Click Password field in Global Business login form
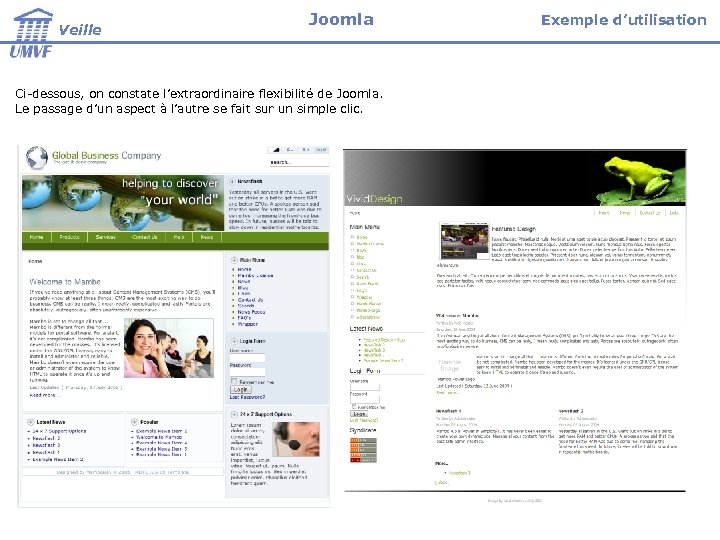 click(x=248, y=372)
